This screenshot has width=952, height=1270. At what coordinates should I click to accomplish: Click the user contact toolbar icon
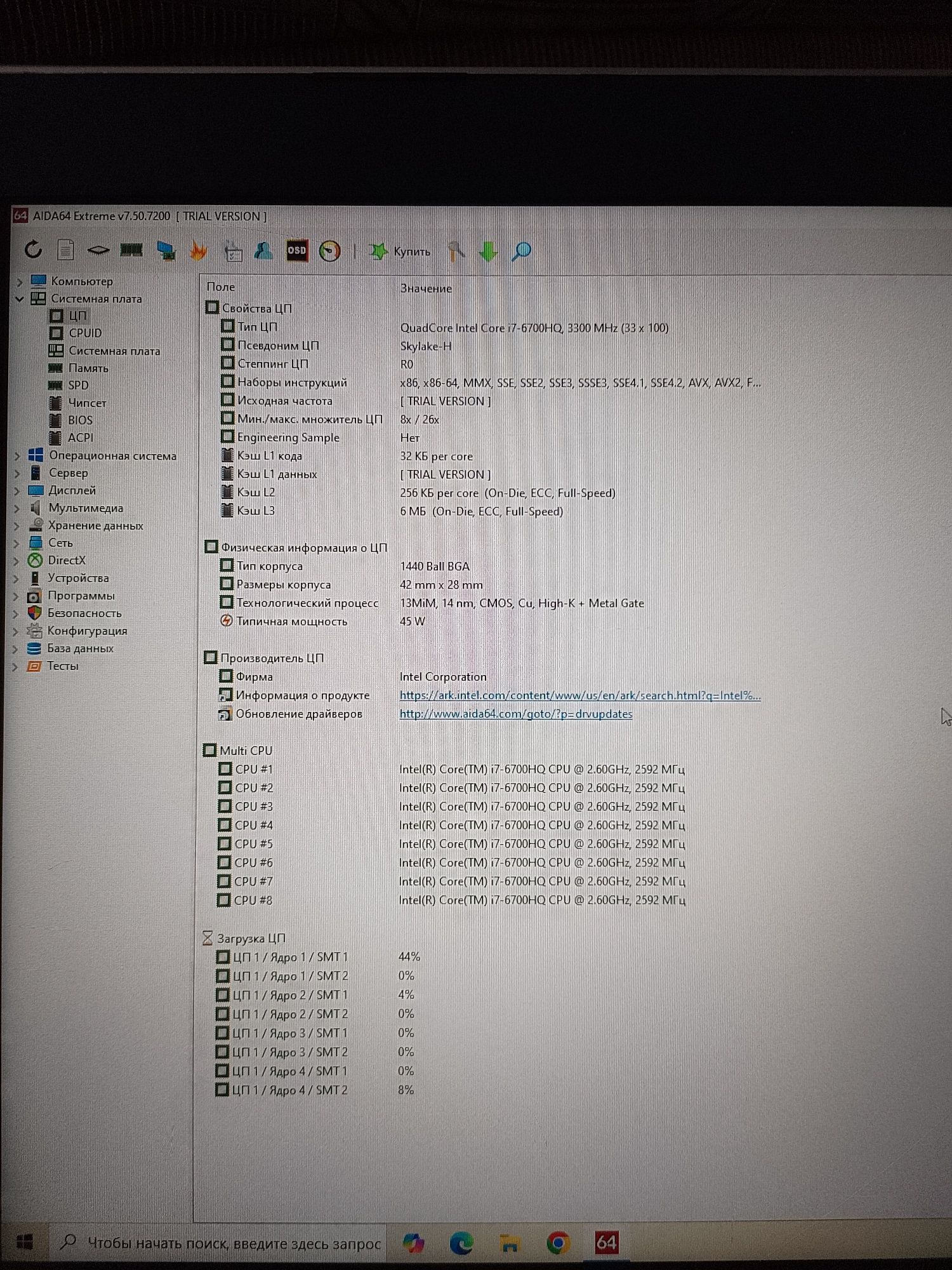tap(263, 251)
